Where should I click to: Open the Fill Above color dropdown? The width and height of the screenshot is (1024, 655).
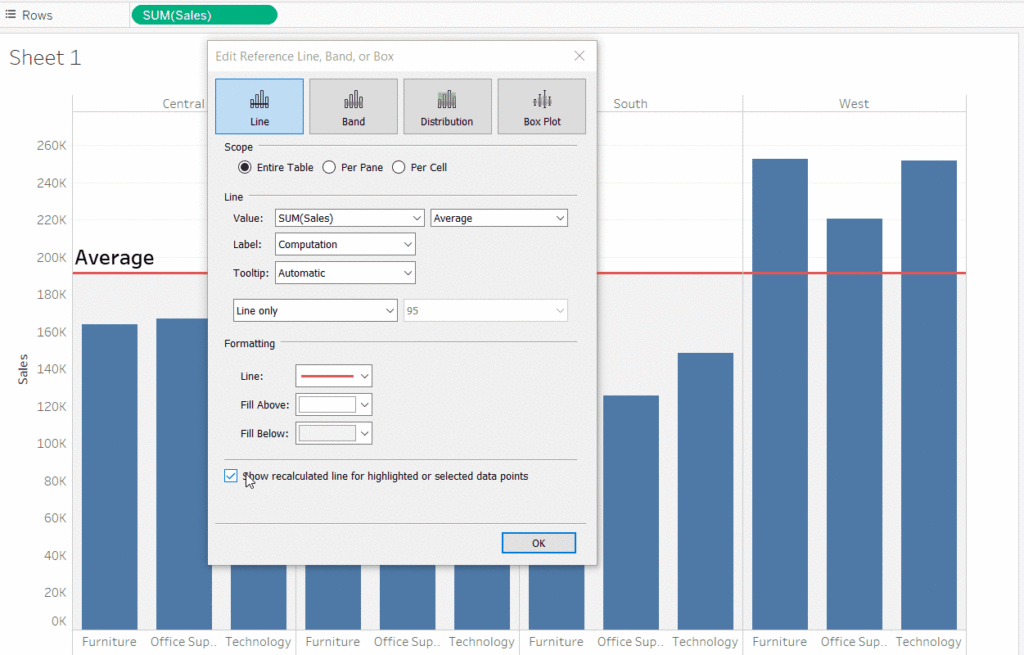click(333, 404)
